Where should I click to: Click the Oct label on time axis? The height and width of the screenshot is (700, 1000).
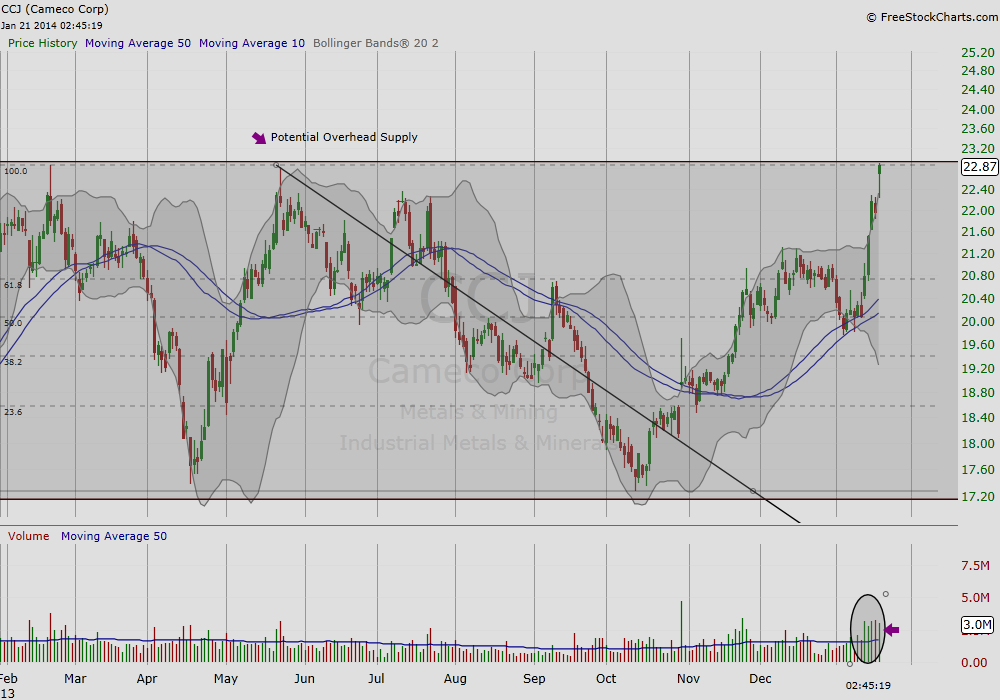pos(606,678)
